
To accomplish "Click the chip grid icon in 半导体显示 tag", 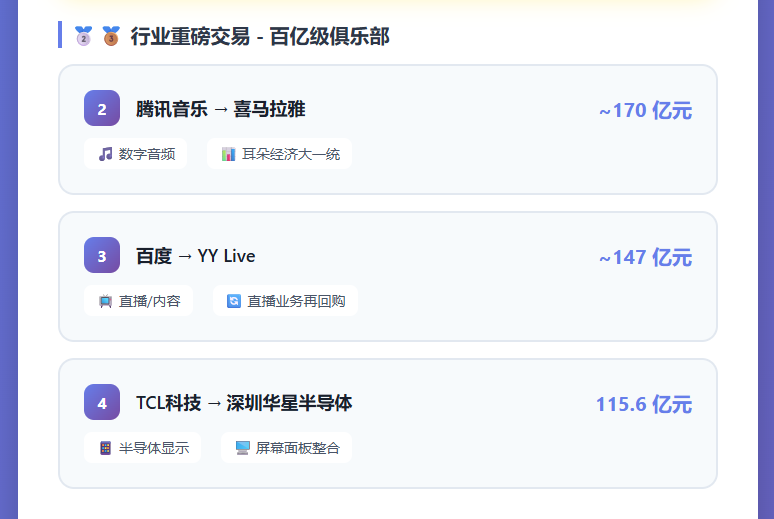I will point(105,448).
